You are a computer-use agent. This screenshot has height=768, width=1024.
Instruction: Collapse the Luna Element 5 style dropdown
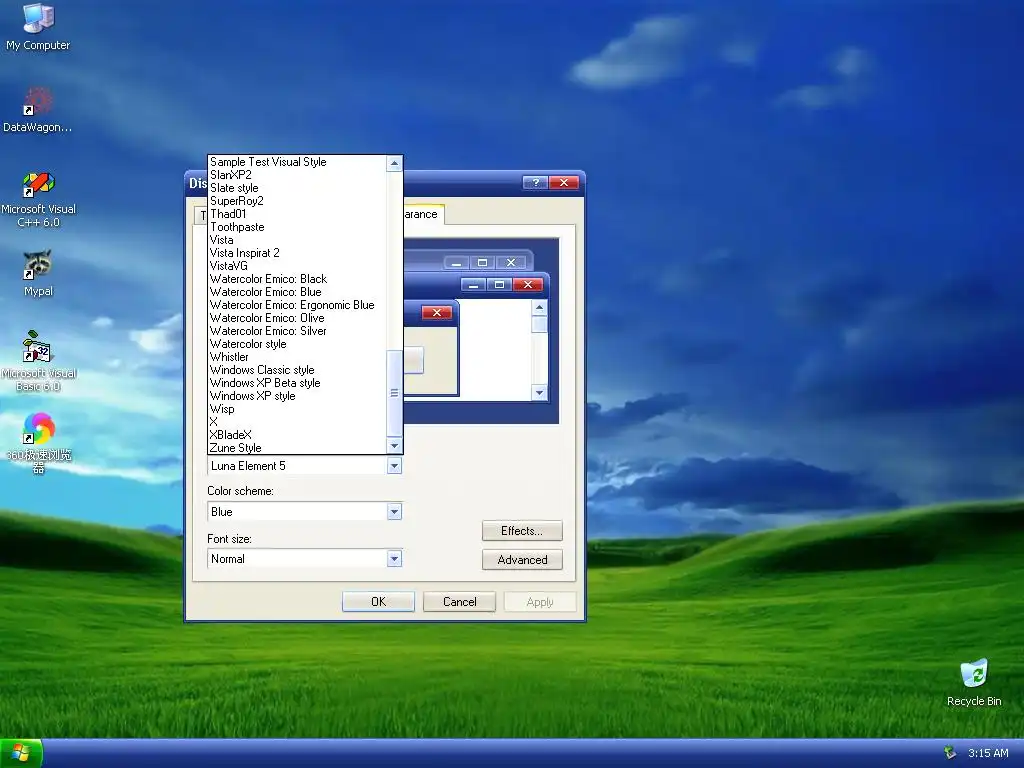(394, 466)
